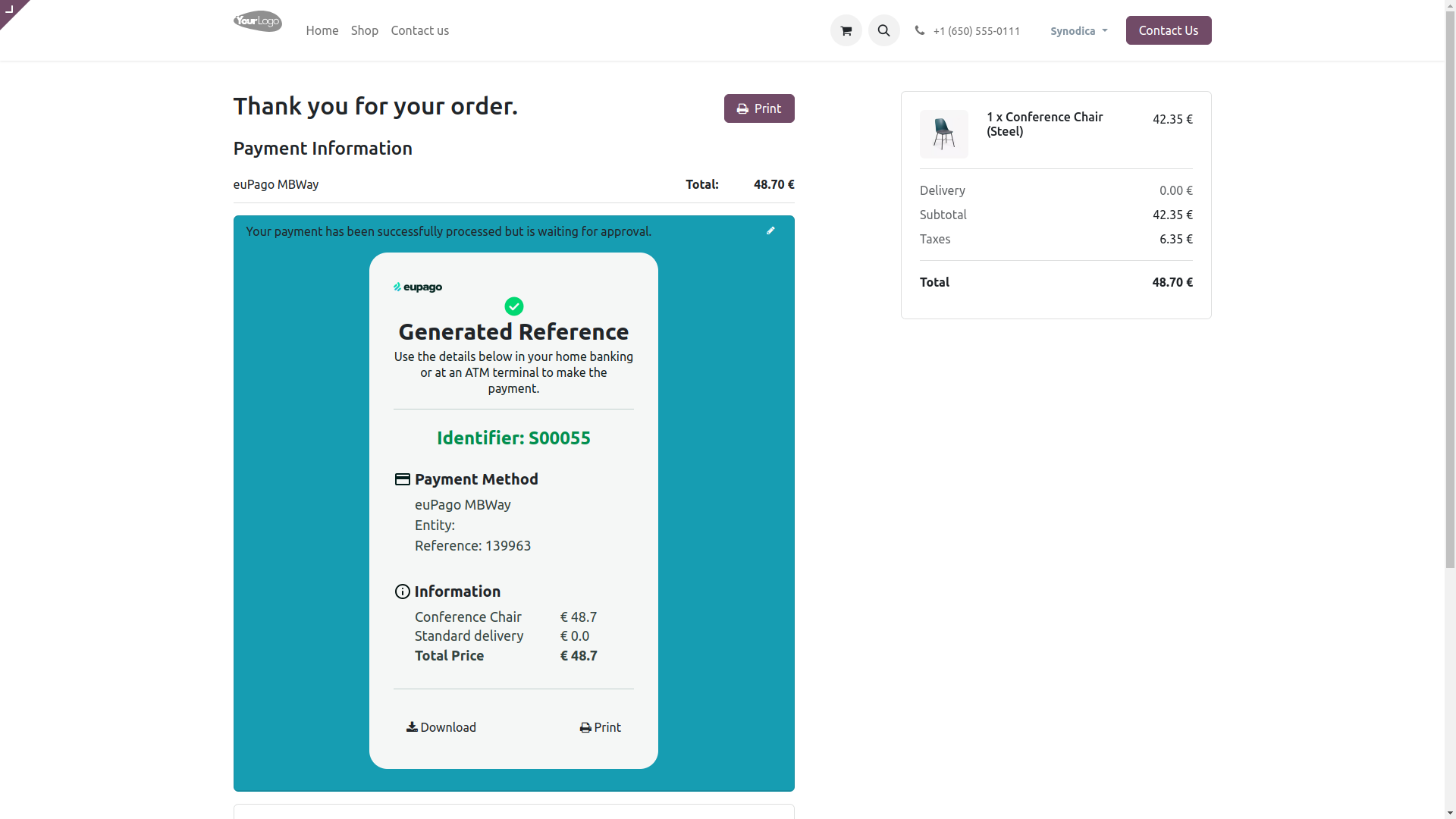This screenshot has height=819, width=1456.
Task: Click the 'Thank you for your order.' heading
Action: [375, 106]
